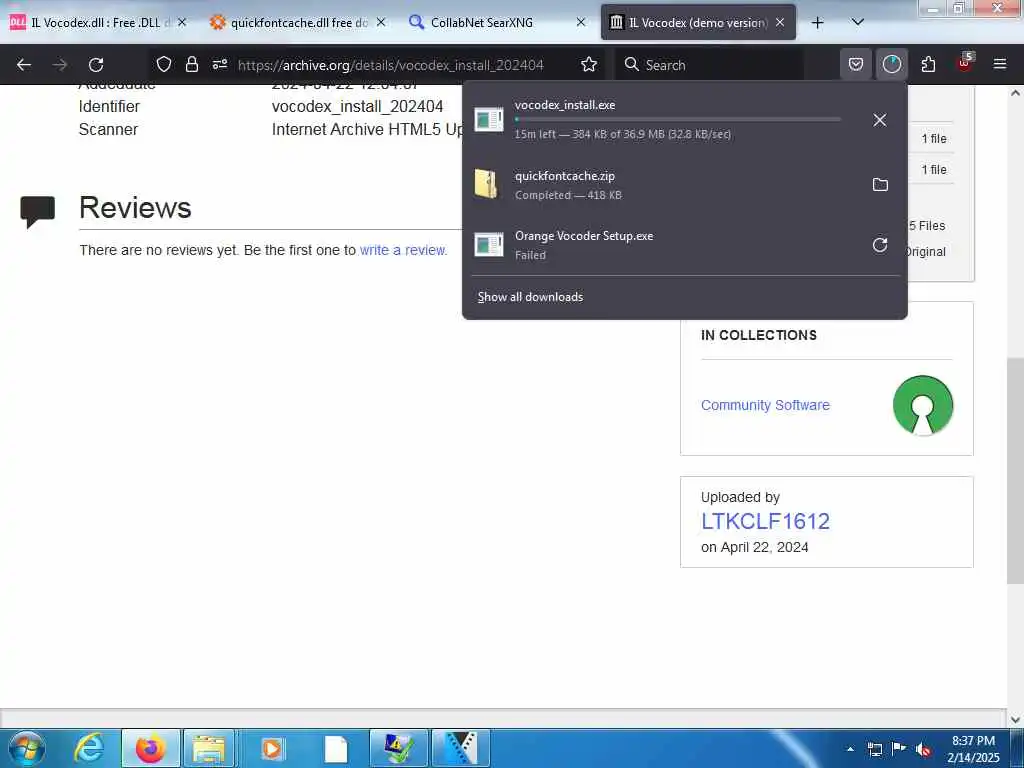Select 'vocodex_install_202404' identifier text
Viewport: 1024px width, 768px height.
357,106
